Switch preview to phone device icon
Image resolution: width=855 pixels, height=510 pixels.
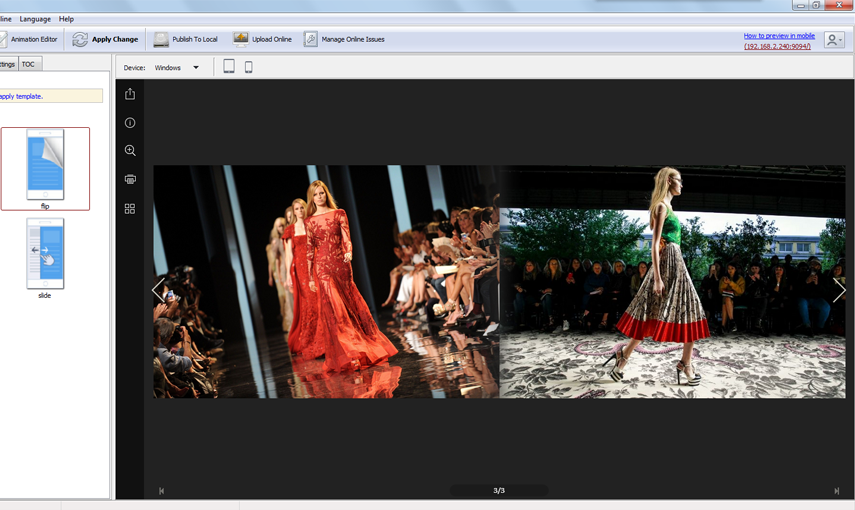click(249, 67)
